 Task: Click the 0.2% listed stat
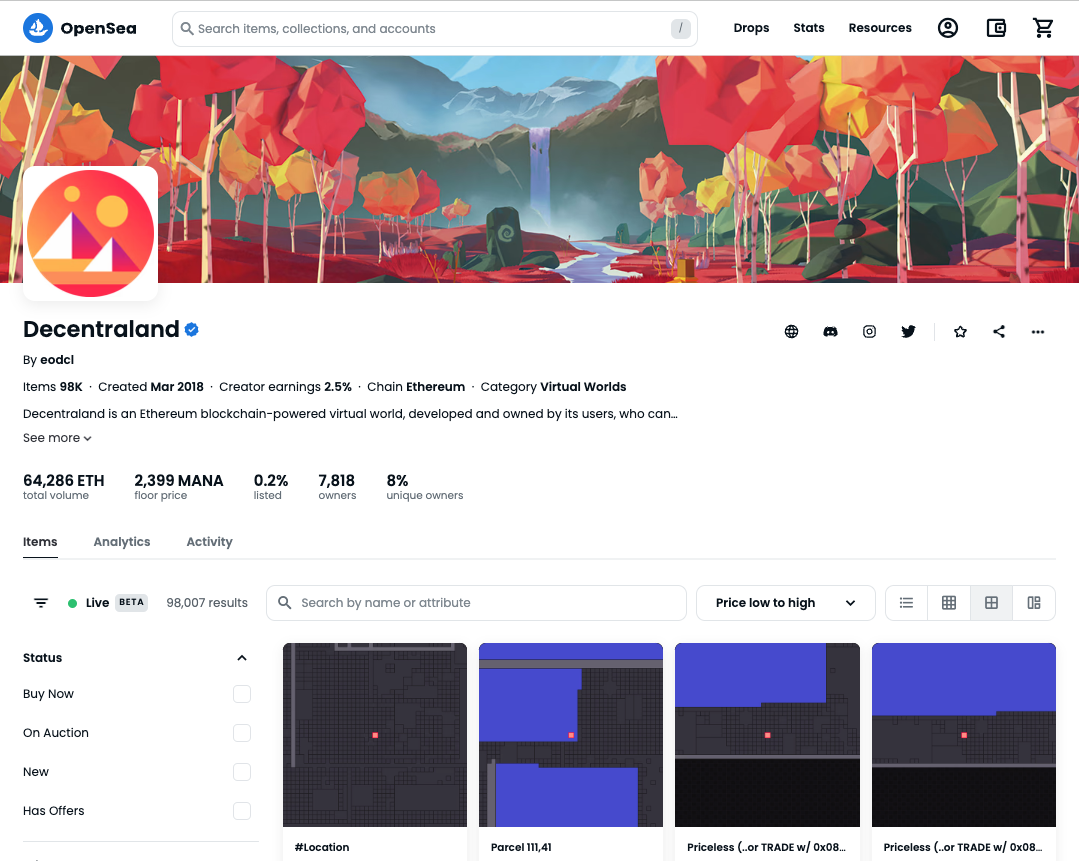271,486
